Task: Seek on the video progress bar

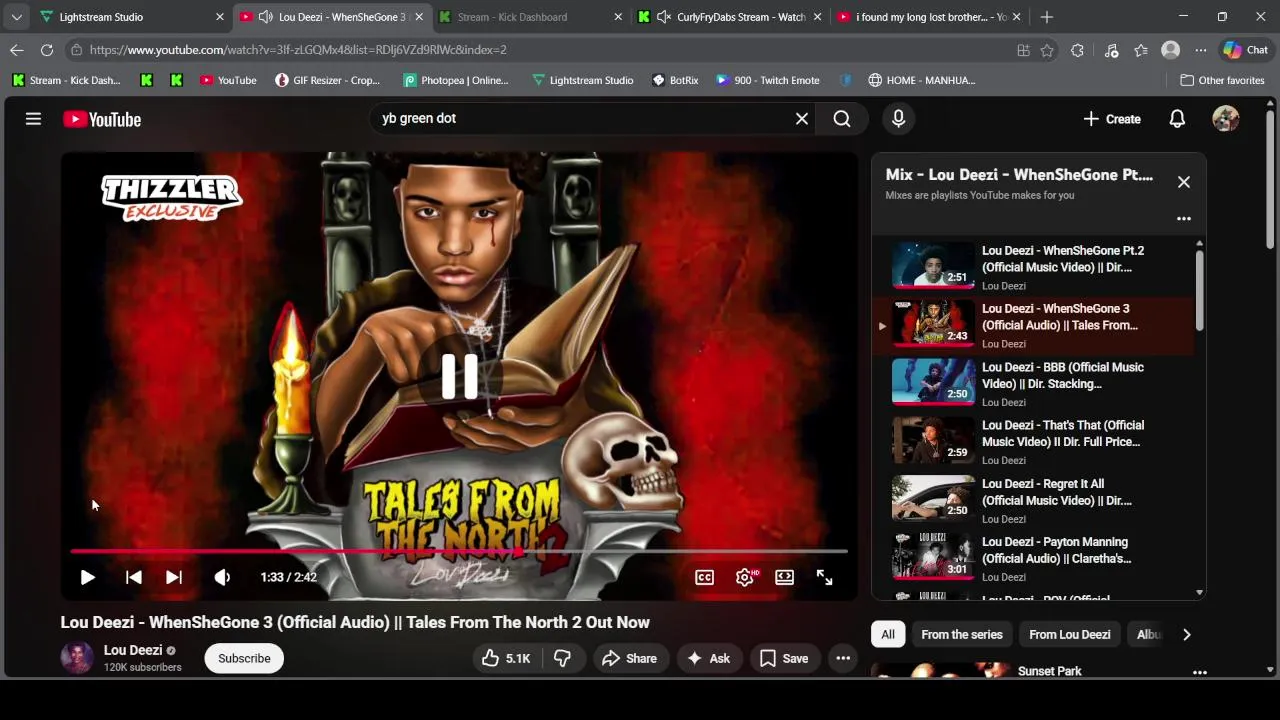Action: pyautogui.click(x=459, y=551)
